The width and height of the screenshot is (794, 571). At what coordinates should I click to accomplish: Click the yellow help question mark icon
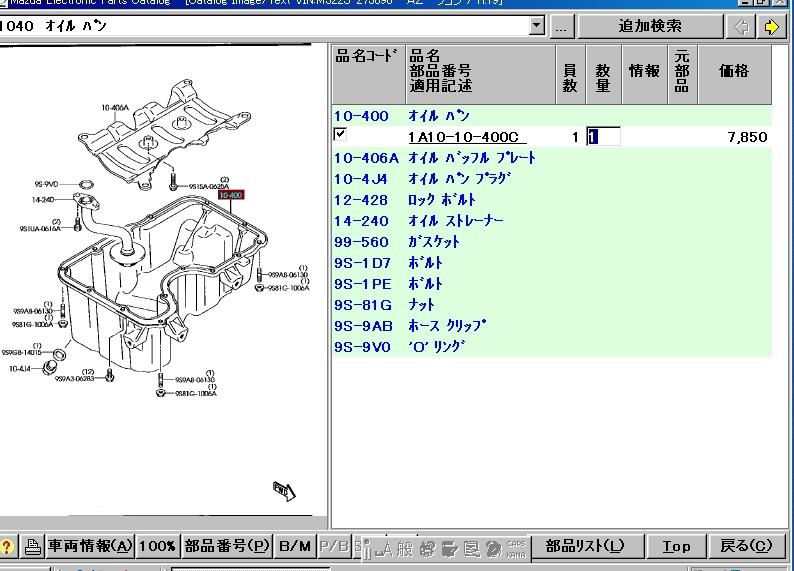pyautogui.click(x=8, y=546)
